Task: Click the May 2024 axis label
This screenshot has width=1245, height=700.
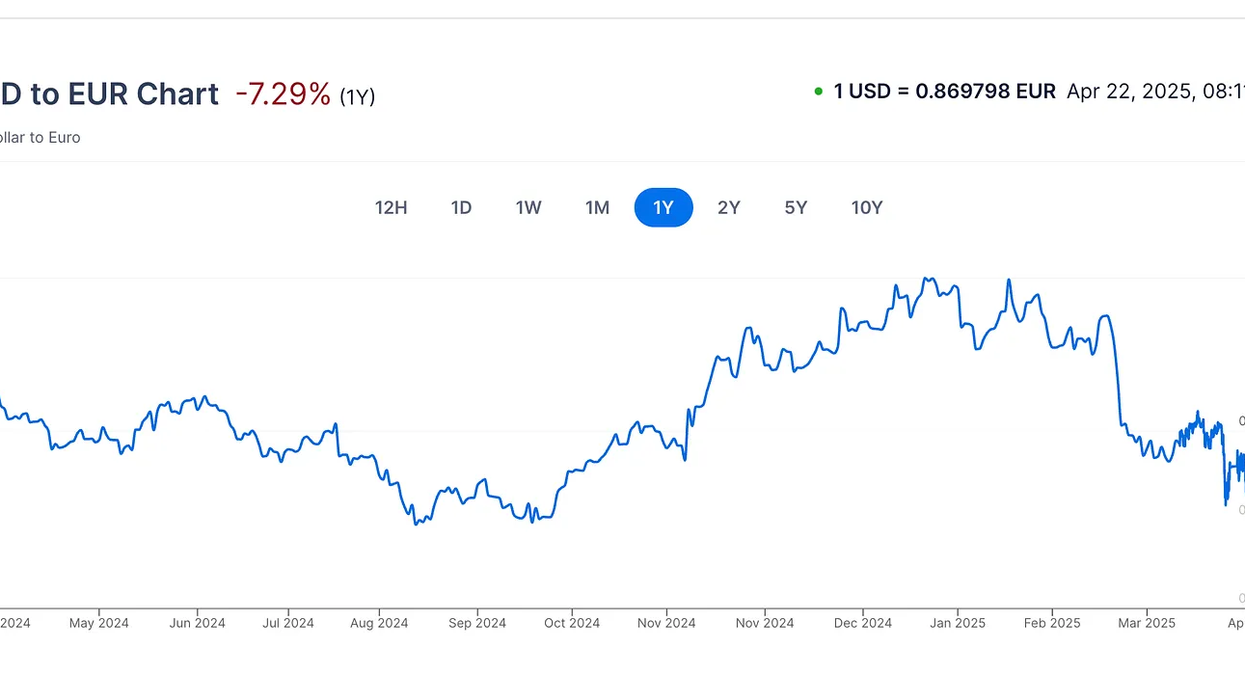Action: click(x=99, y=623)
